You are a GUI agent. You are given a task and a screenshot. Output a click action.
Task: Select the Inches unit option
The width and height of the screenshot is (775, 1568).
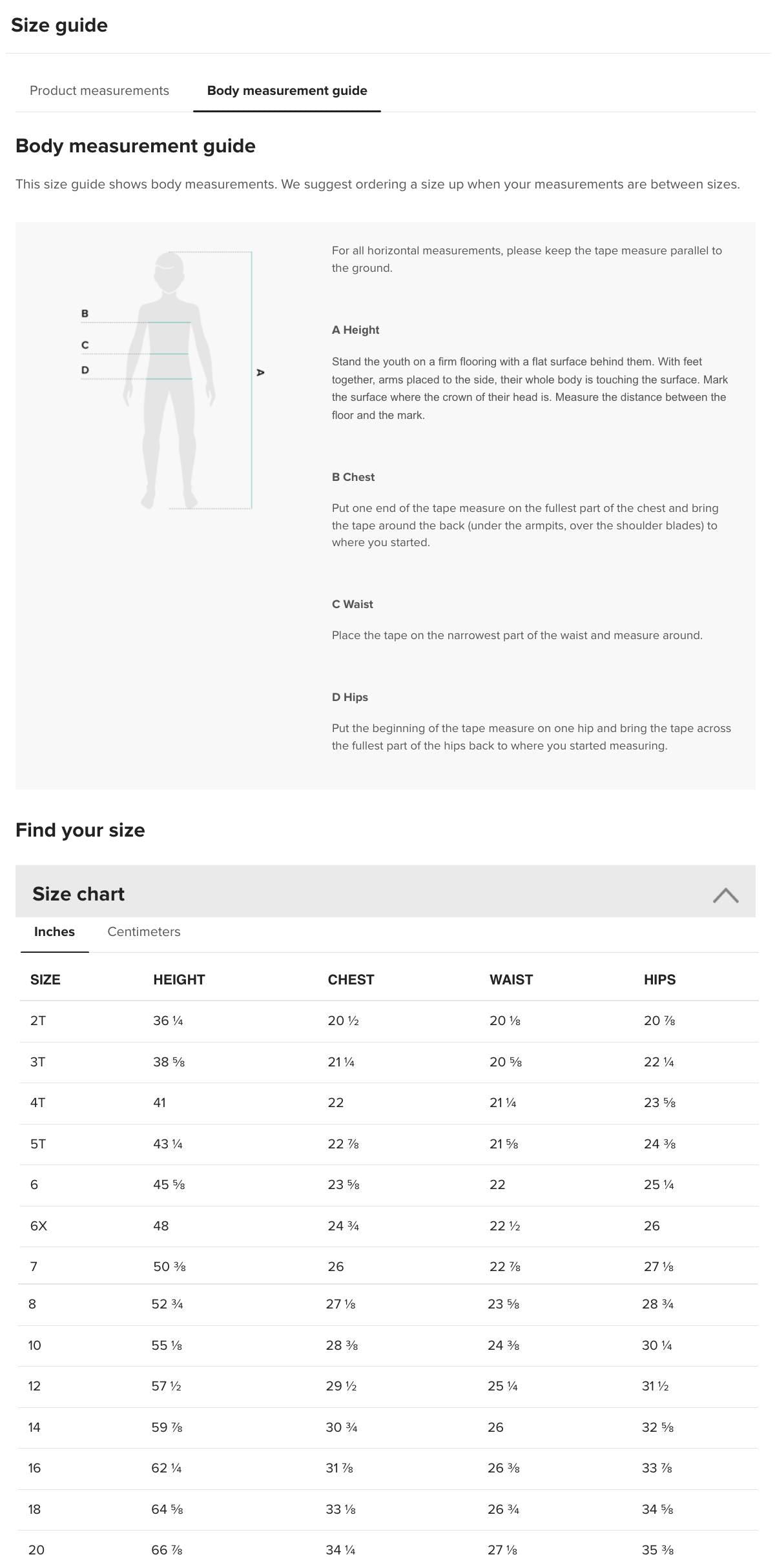[54, 932]
